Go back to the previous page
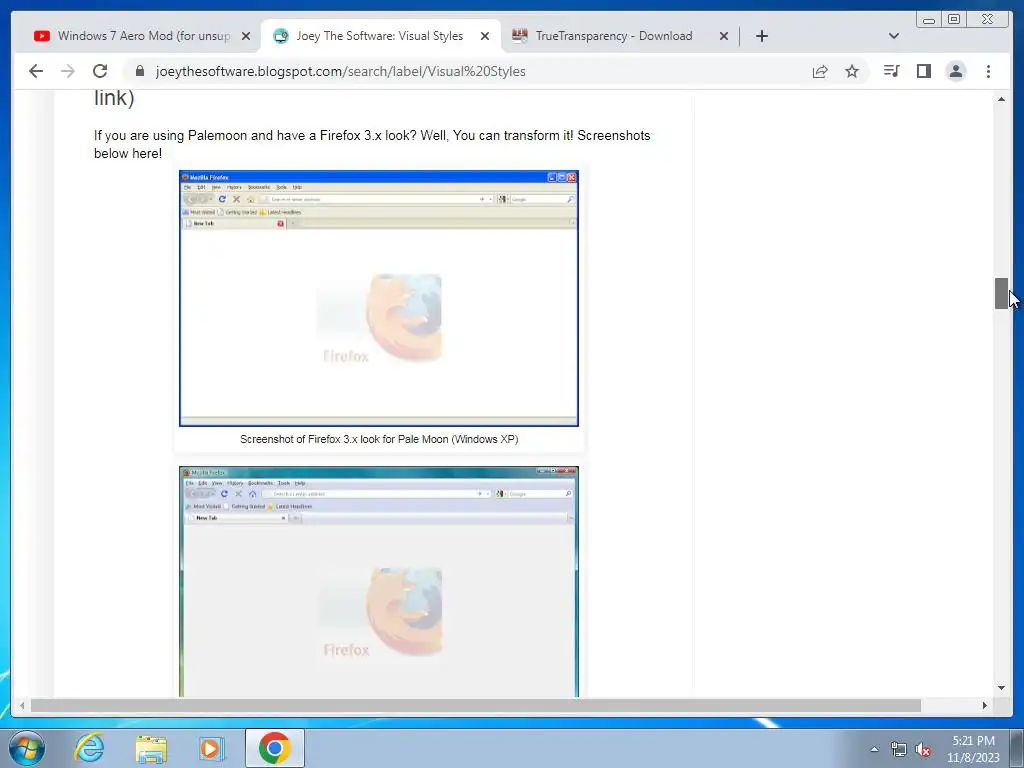The width and height of the screenshot is (1024, 768). [x=36, y=71]
